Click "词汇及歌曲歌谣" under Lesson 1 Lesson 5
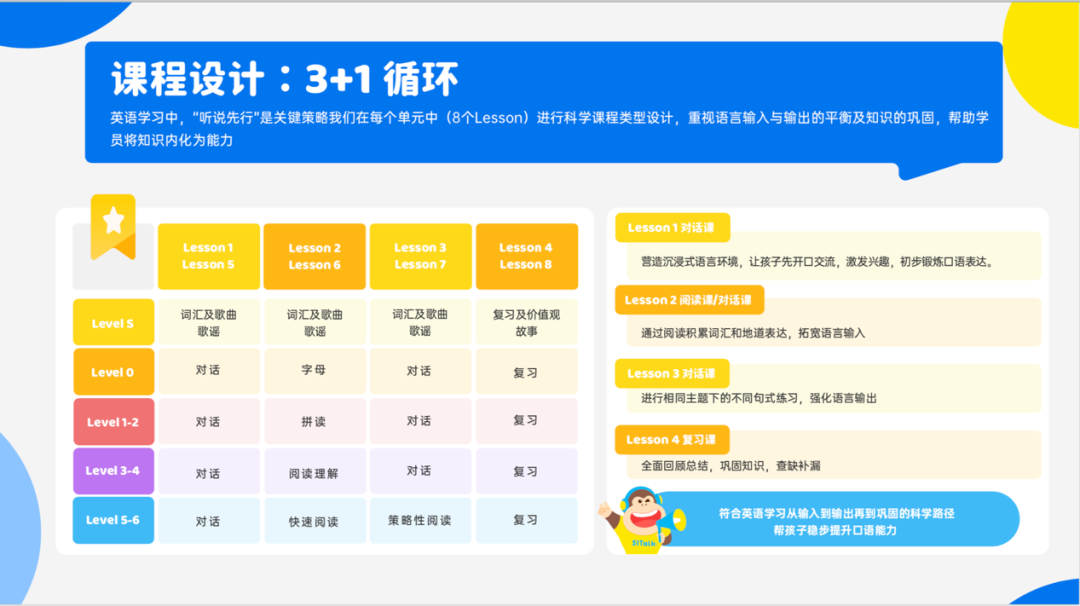Screen dimensions: 1080x606 209,322
